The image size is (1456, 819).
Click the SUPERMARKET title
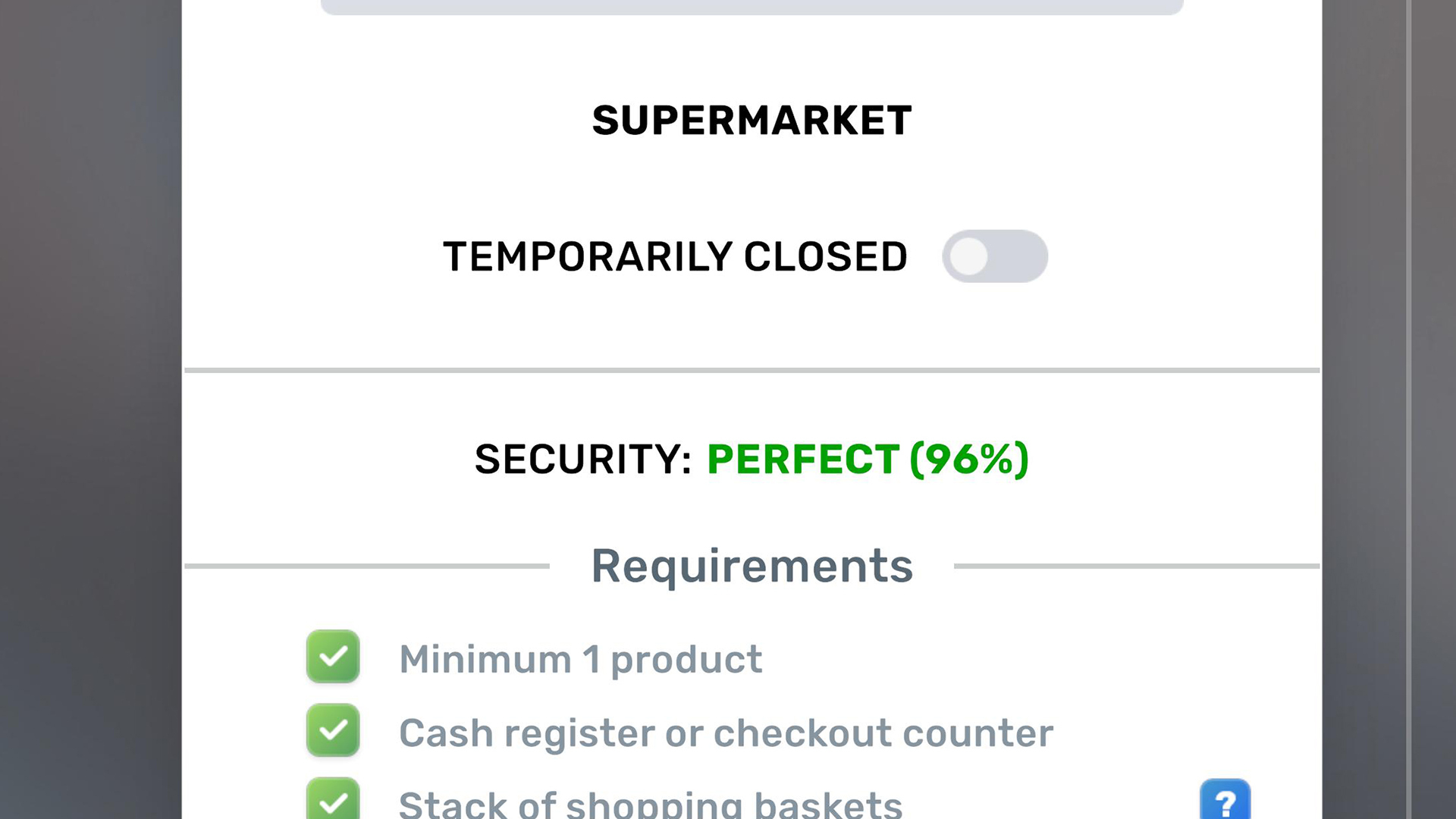coord(752,121)
